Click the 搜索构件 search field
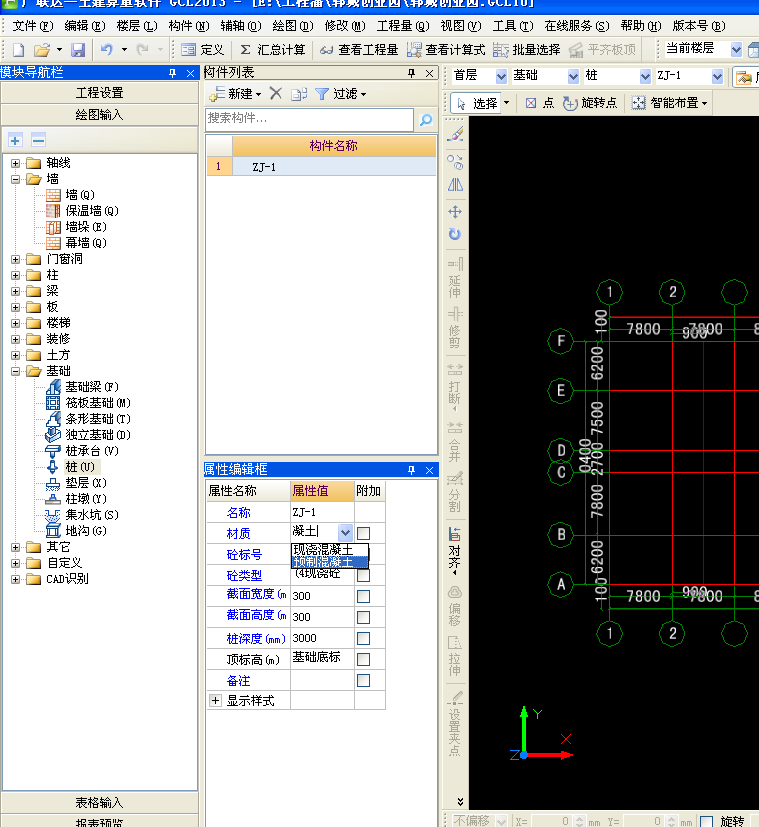 (x=310, y=119)
